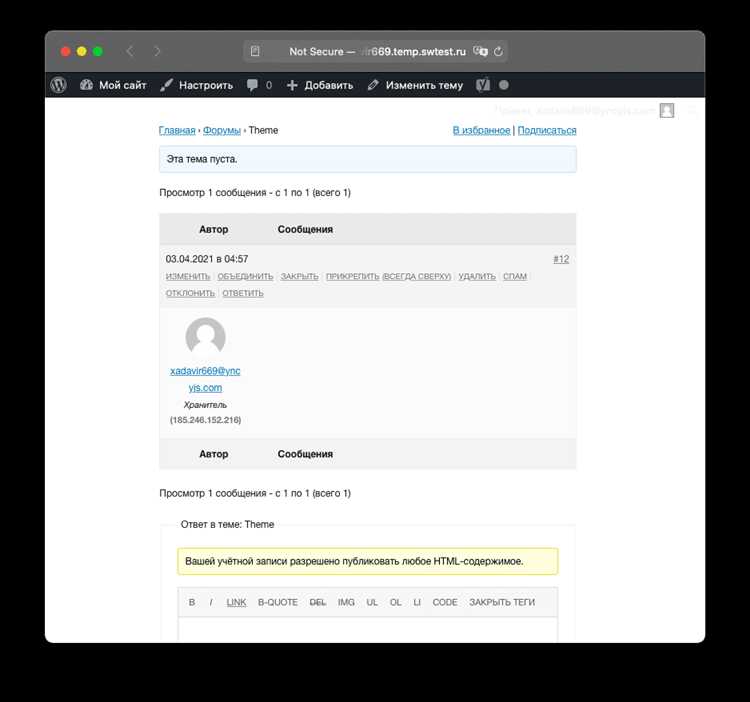Insert code tag with CODE button
The image size is (750, 702).
click(x=445, y=602)
